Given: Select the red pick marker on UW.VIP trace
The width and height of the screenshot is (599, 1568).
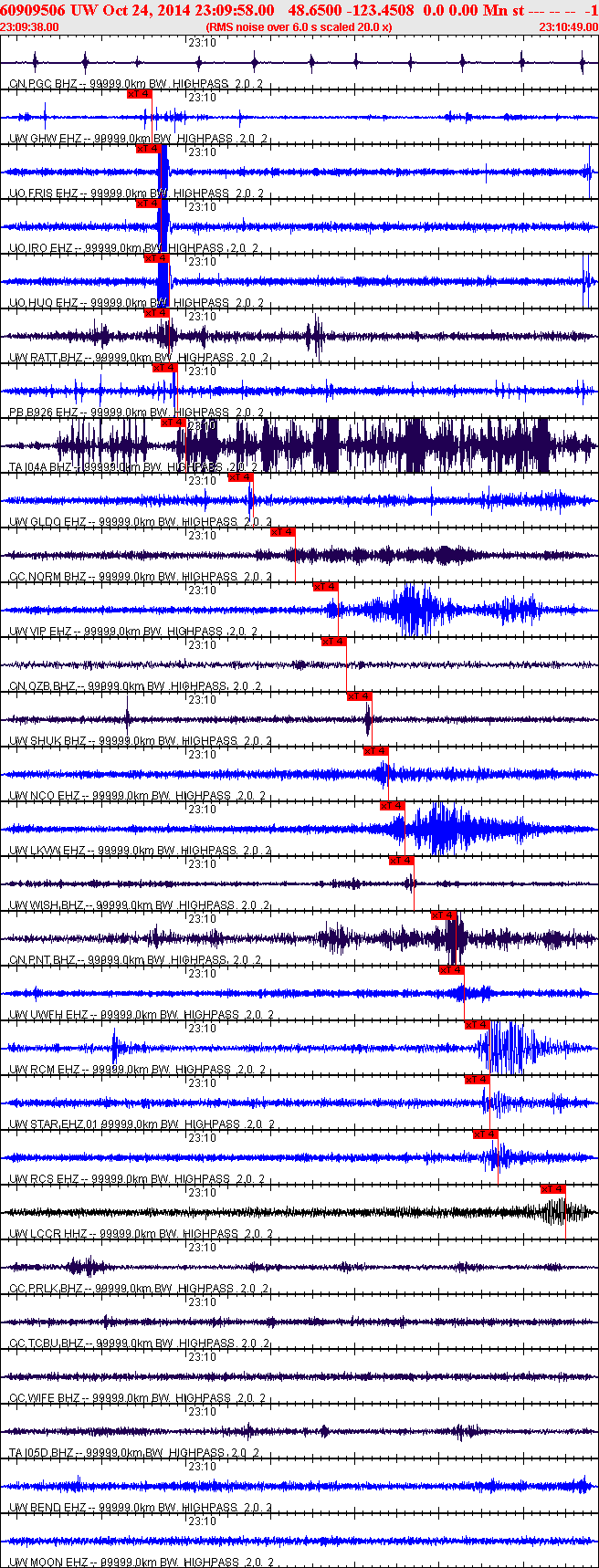Looking at the screenshot, I should (x=326, y=587).
